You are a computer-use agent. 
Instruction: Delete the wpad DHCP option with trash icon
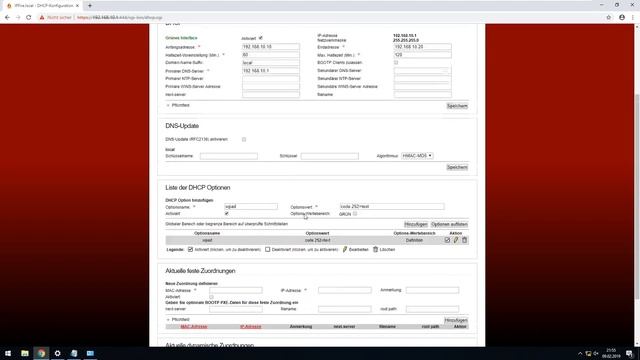tap(464, 240)
